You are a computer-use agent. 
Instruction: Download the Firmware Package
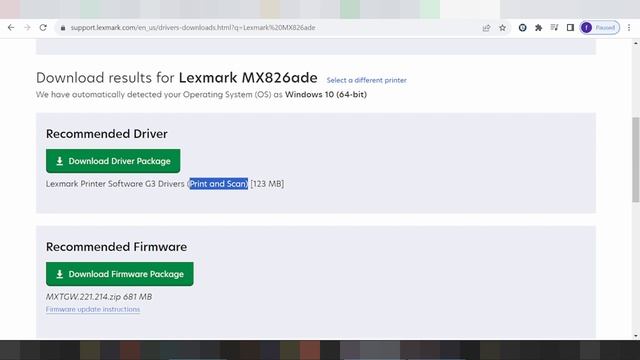120,274
